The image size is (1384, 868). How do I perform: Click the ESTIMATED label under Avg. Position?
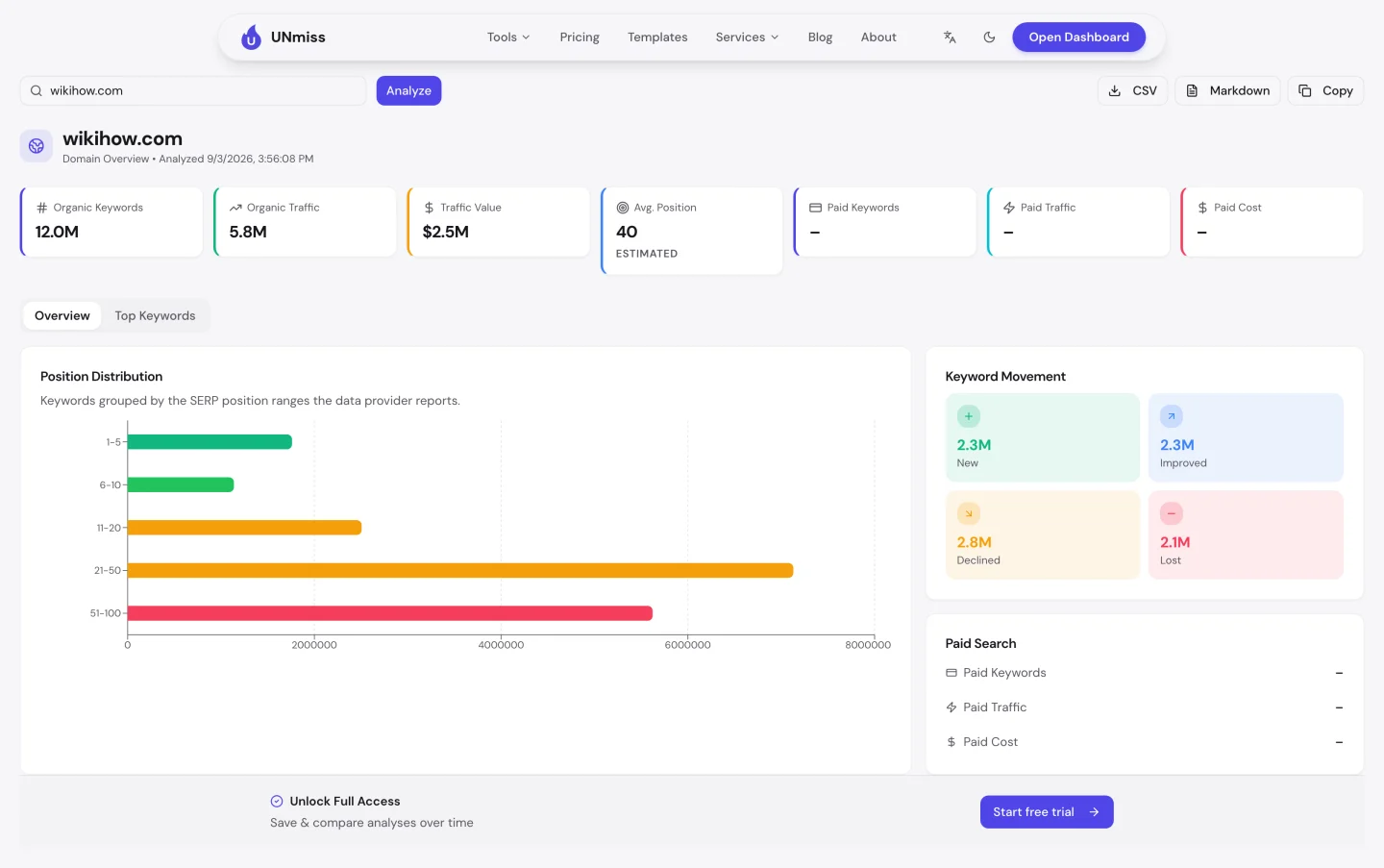coord(647,254)
